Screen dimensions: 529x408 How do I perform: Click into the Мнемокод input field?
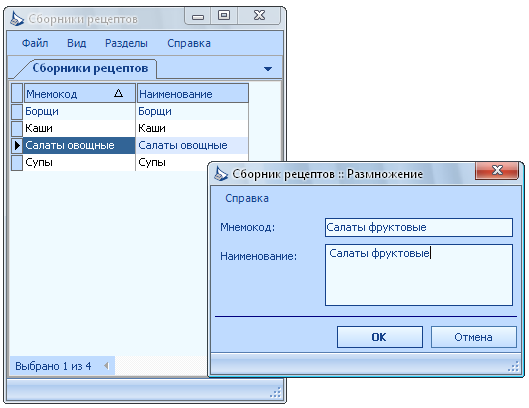[x=419, y=227]
